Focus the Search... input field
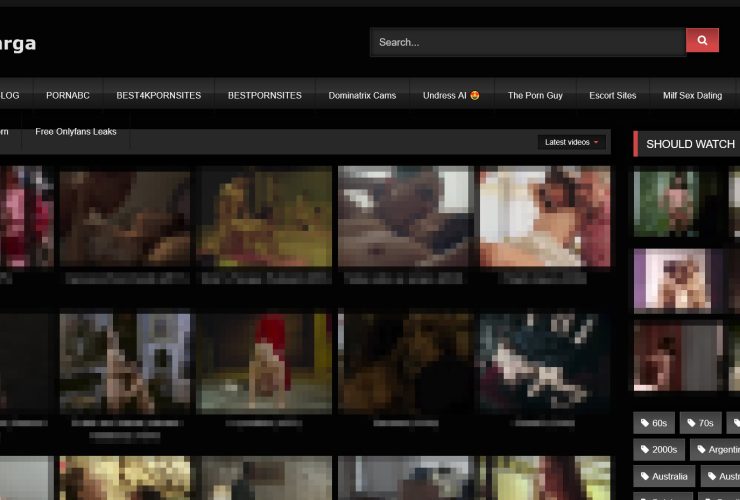Viewport: 740px width, 500px height. pos(527,42)
